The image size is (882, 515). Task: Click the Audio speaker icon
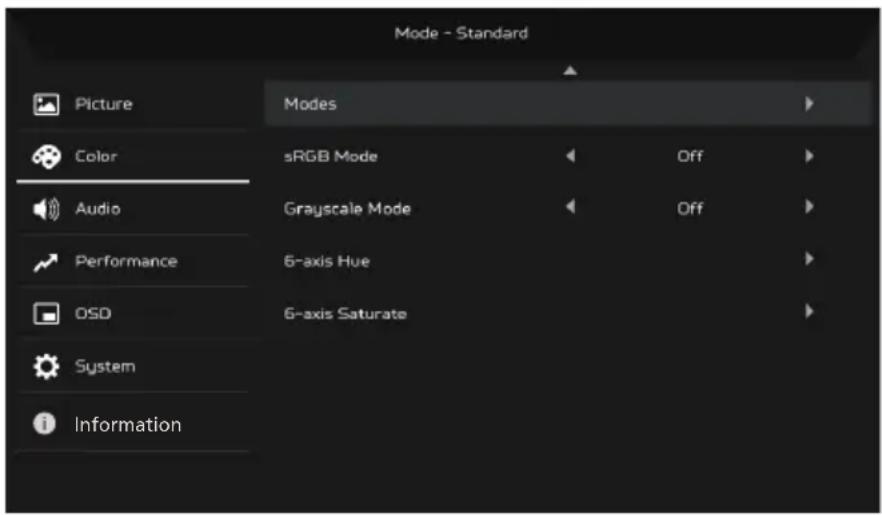pos(46,209)
